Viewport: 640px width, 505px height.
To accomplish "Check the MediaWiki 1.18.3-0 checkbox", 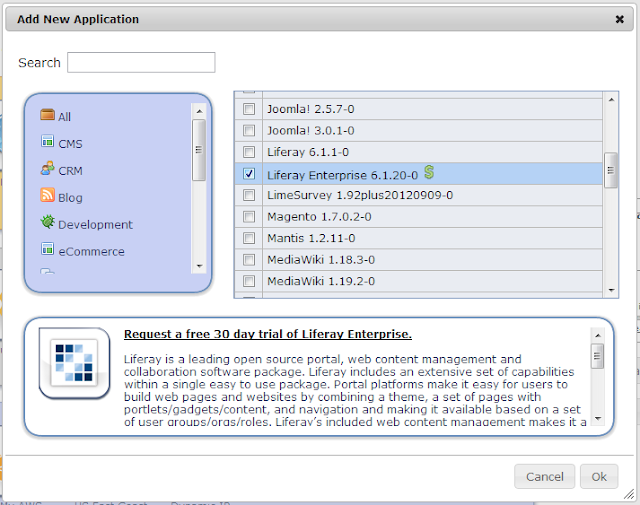I will click(249, 260).
